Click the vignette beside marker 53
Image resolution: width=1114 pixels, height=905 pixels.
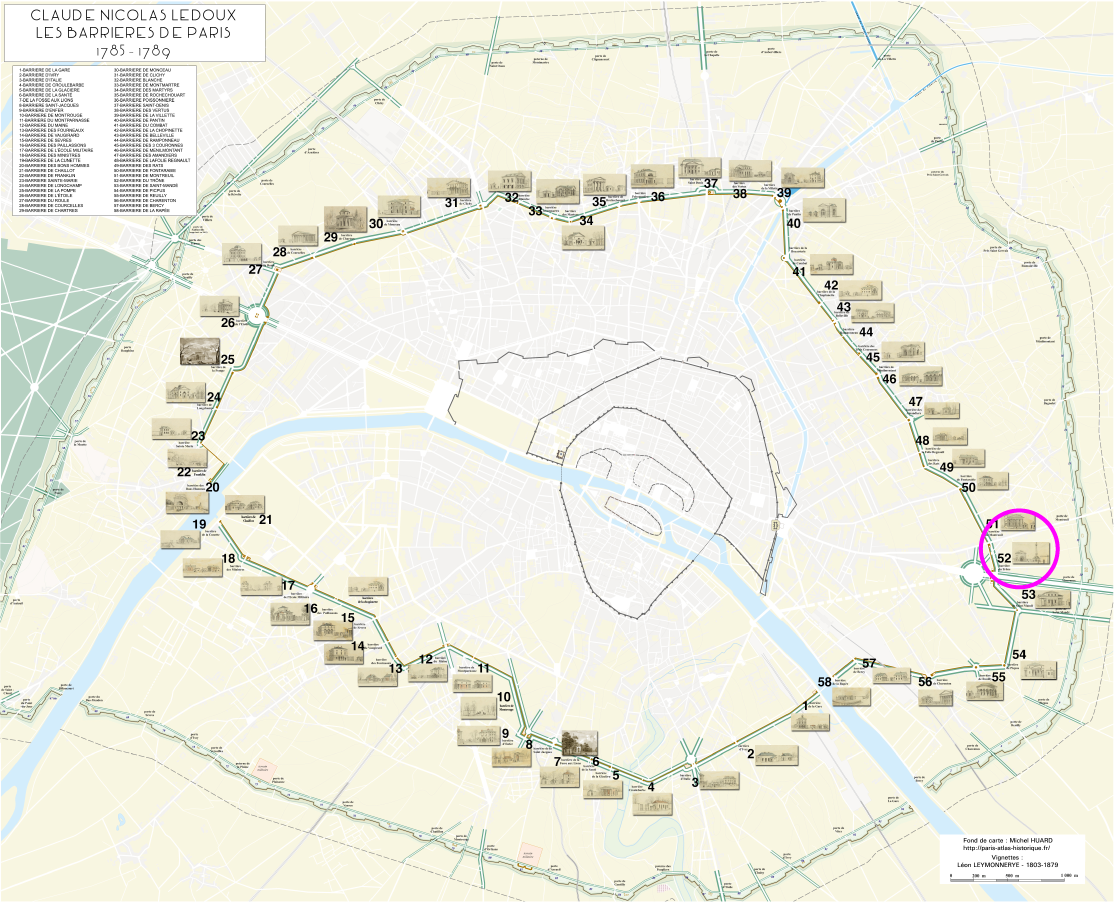pos(1052,600)
